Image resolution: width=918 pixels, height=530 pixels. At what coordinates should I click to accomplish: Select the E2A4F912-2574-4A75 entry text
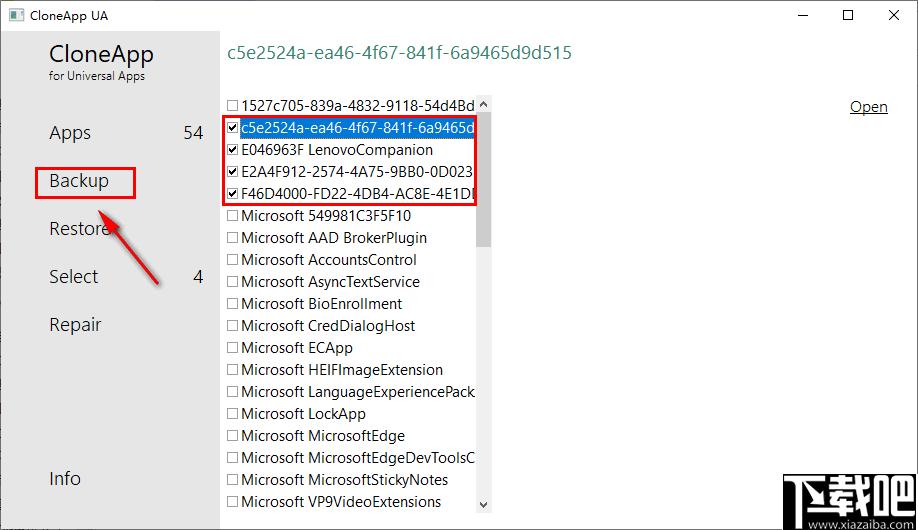[x=357, y=172]
